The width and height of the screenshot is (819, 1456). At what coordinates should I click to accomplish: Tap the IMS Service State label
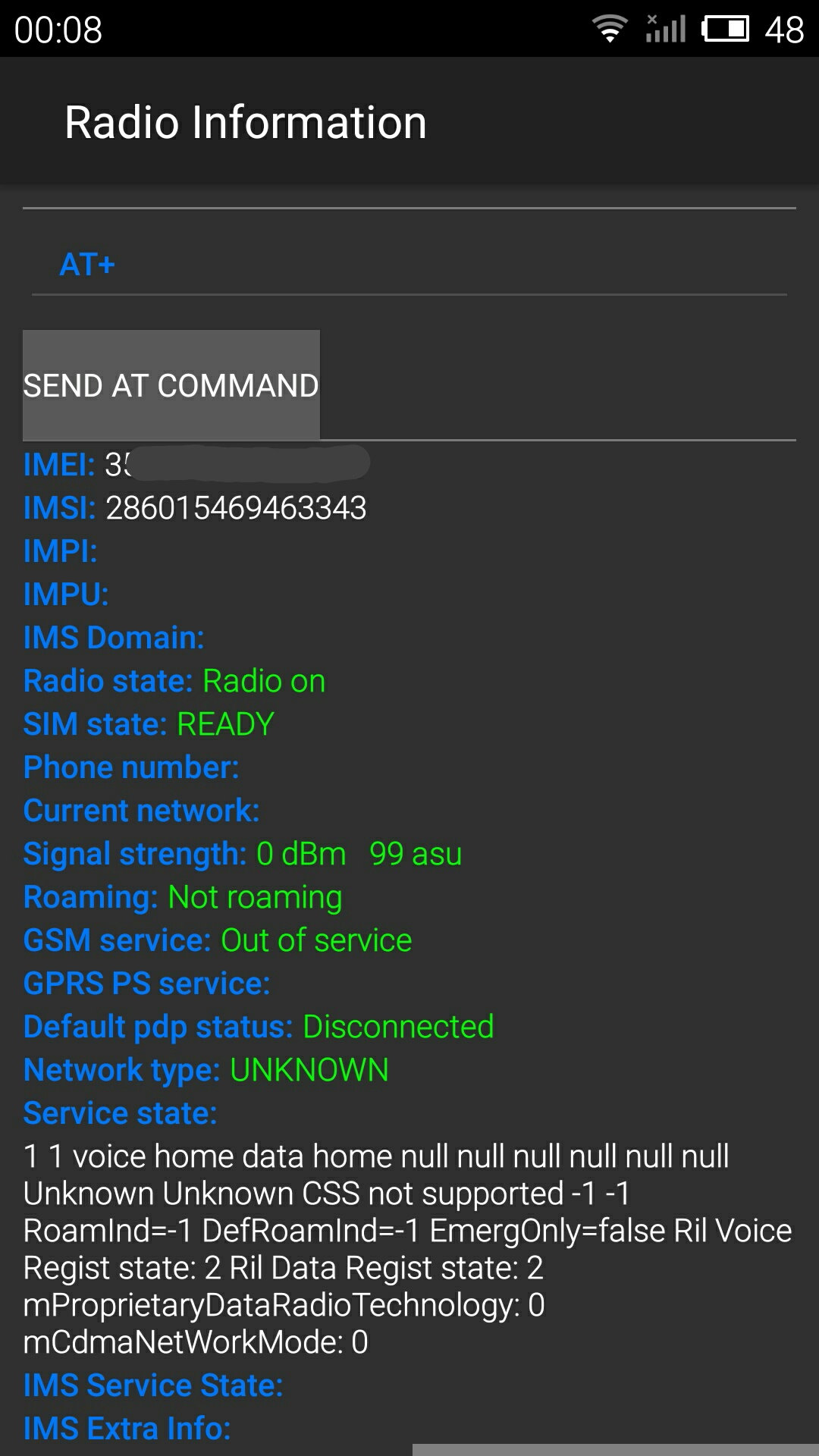click(x=153, y=1385)
